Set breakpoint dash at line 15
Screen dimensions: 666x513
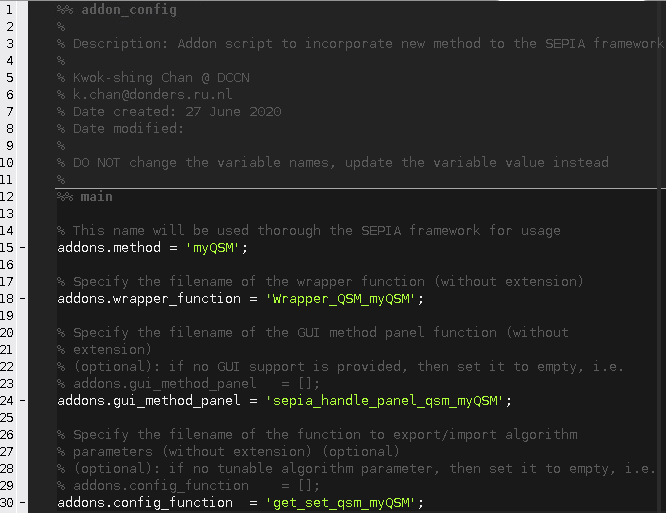click(x=22, y=248)
